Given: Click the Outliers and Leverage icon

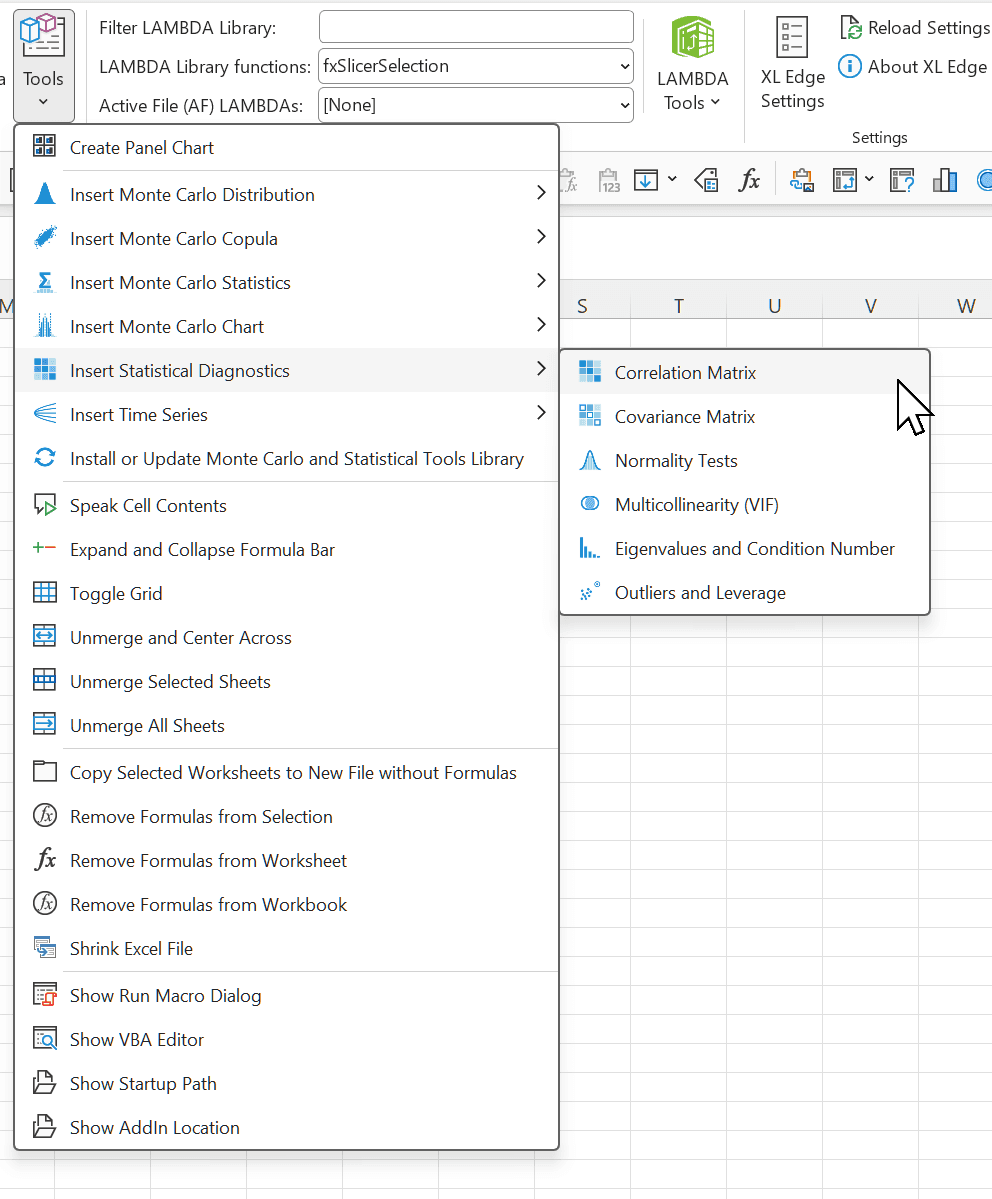Looking at the screenshot, I should point(590,592).
